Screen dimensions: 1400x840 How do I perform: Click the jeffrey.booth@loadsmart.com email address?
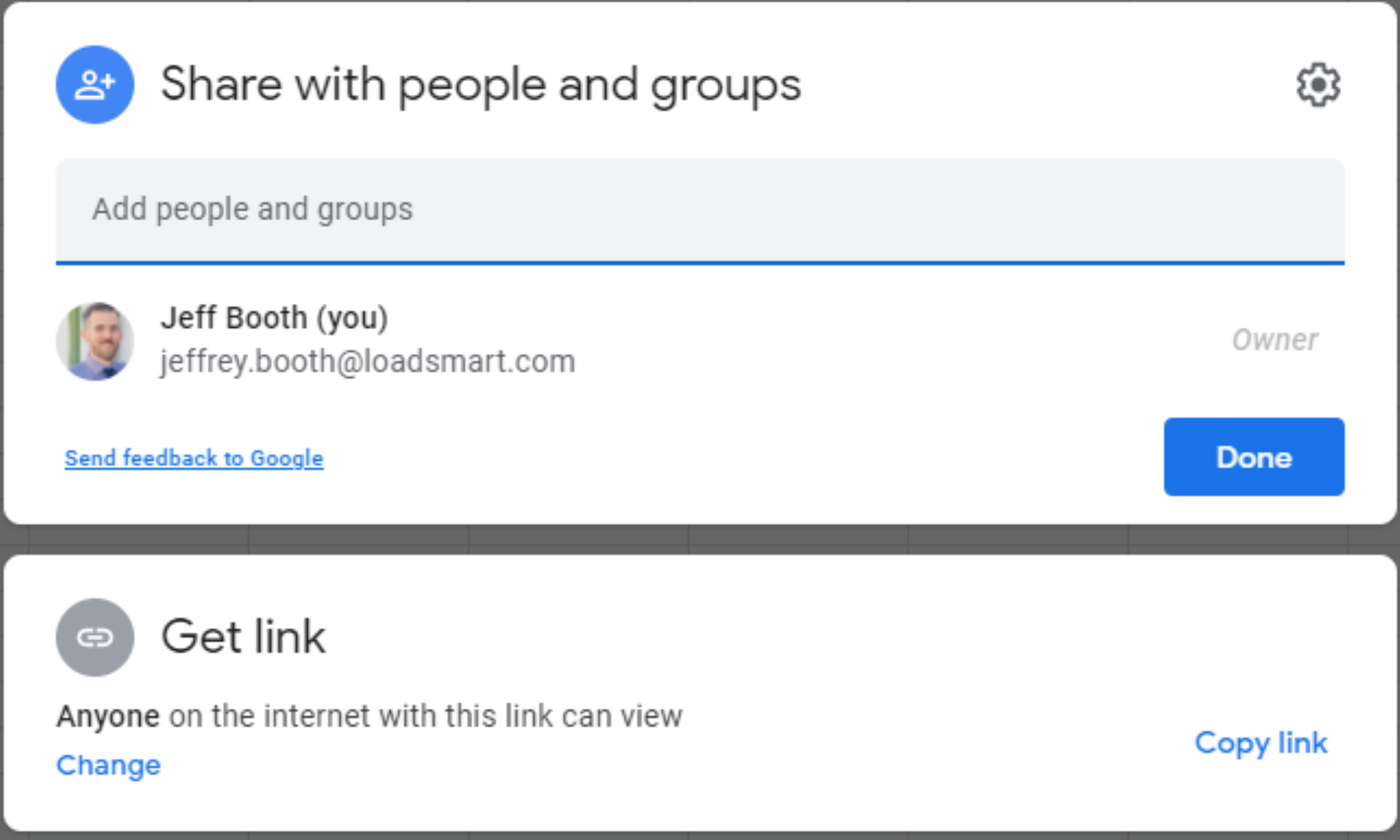point(367,362)
